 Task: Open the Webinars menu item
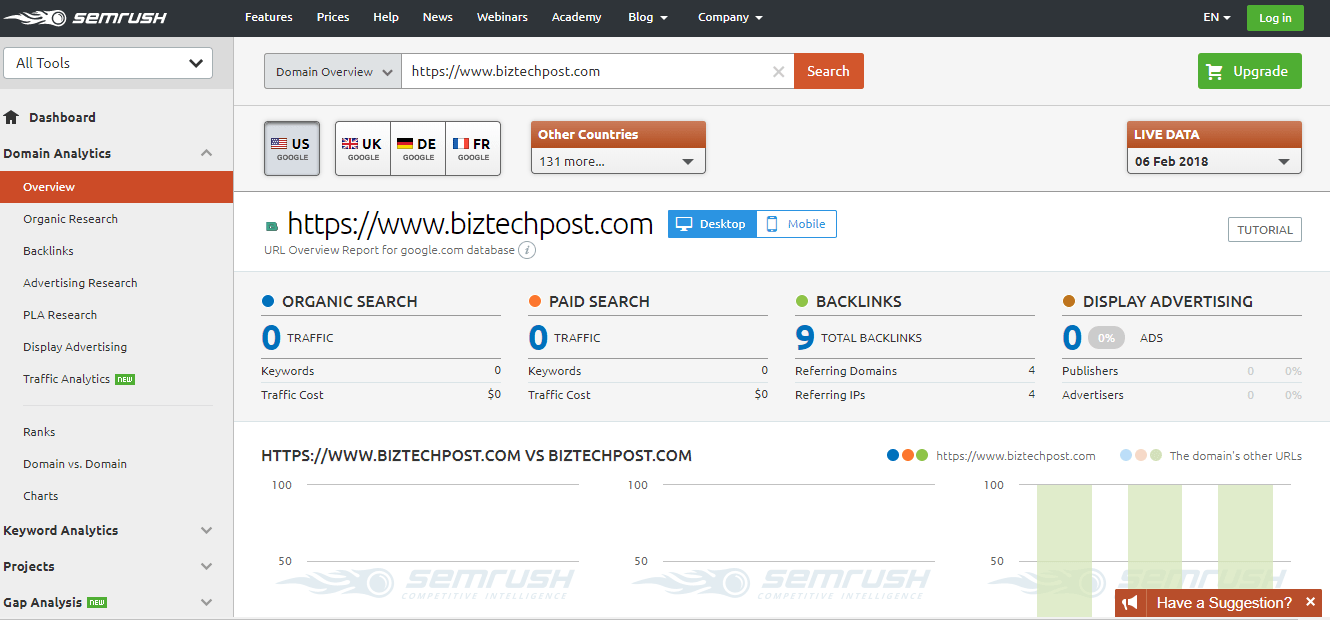coord(503,17)
